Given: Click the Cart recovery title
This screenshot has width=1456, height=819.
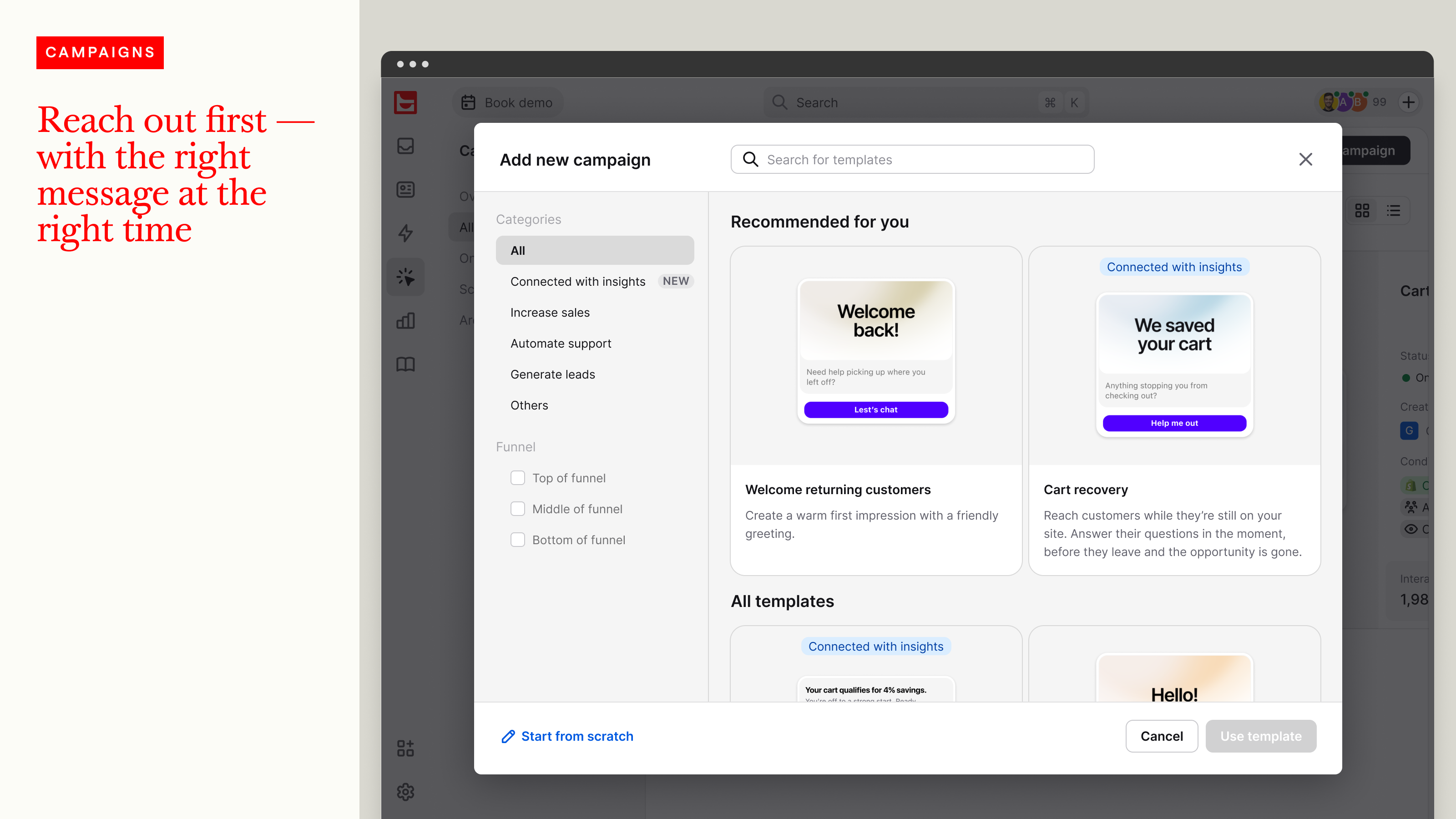Looking at the screenshot, I should point(1086,490).
